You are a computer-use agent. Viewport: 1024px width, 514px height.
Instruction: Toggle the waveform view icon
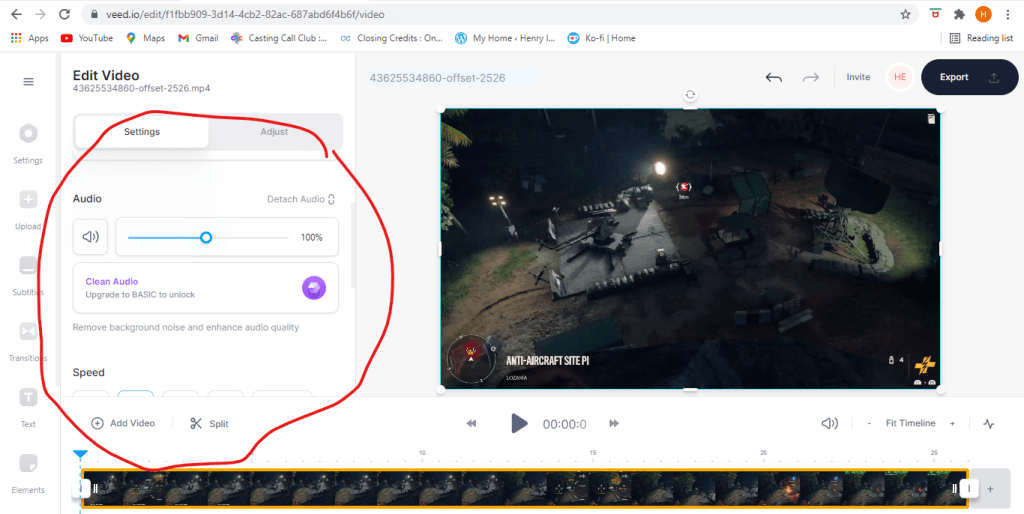(989, 423)
